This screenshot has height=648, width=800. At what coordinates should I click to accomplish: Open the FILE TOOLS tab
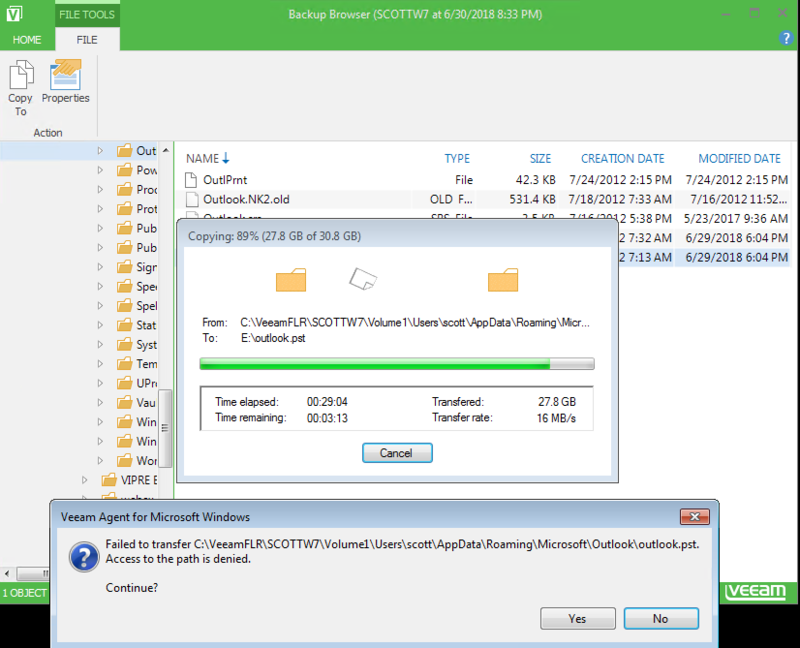click(87, 14)
